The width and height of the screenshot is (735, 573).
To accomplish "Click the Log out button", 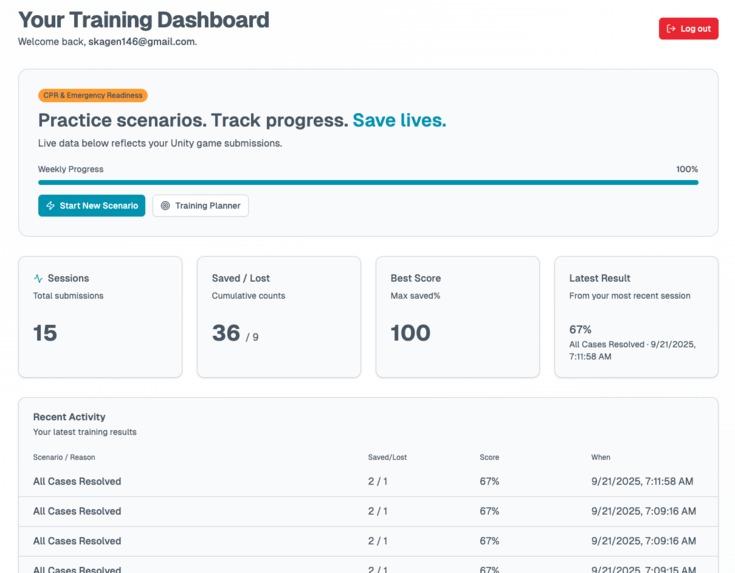I will click(688, 29).
